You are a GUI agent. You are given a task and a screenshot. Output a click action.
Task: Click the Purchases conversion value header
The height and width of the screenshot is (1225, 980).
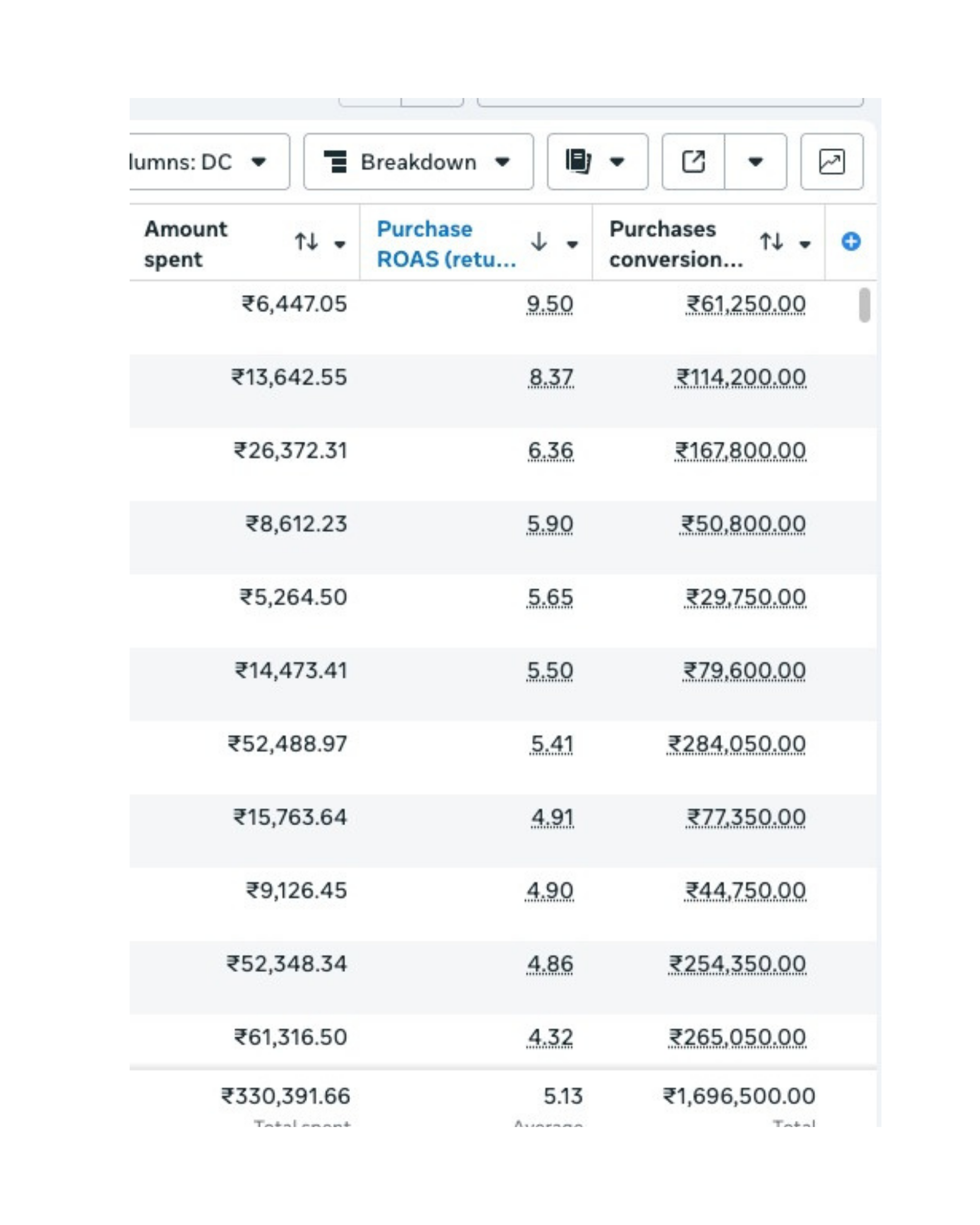676,244
